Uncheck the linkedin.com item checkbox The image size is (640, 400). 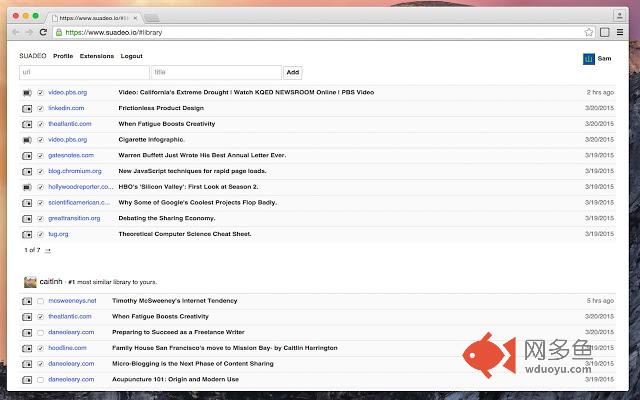click(40, 109)
